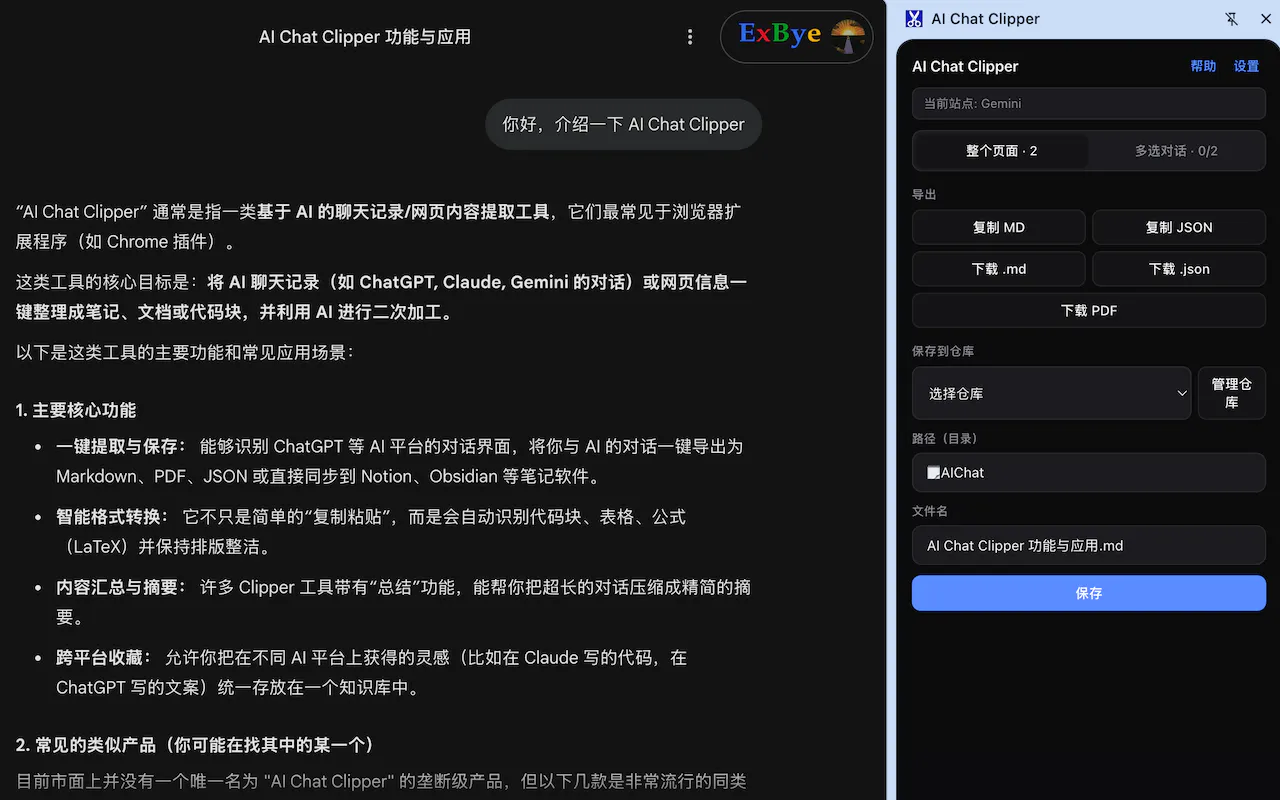Click the 下载 PDF button
Screen dimensions: 1280x800
(1089, 311)
